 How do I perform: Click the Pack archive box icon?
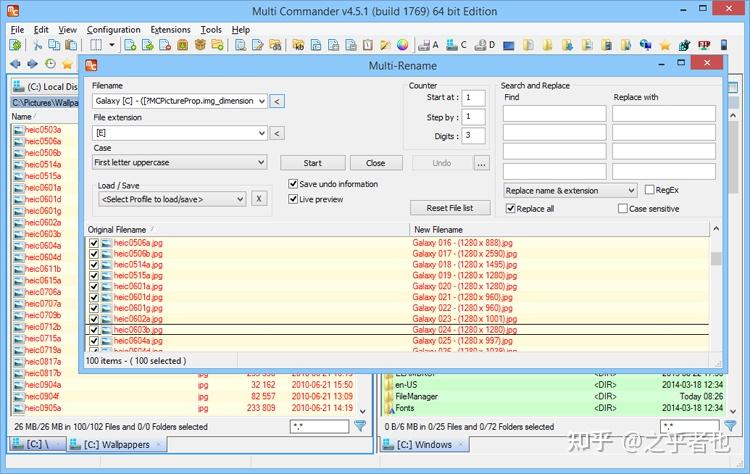183,45
